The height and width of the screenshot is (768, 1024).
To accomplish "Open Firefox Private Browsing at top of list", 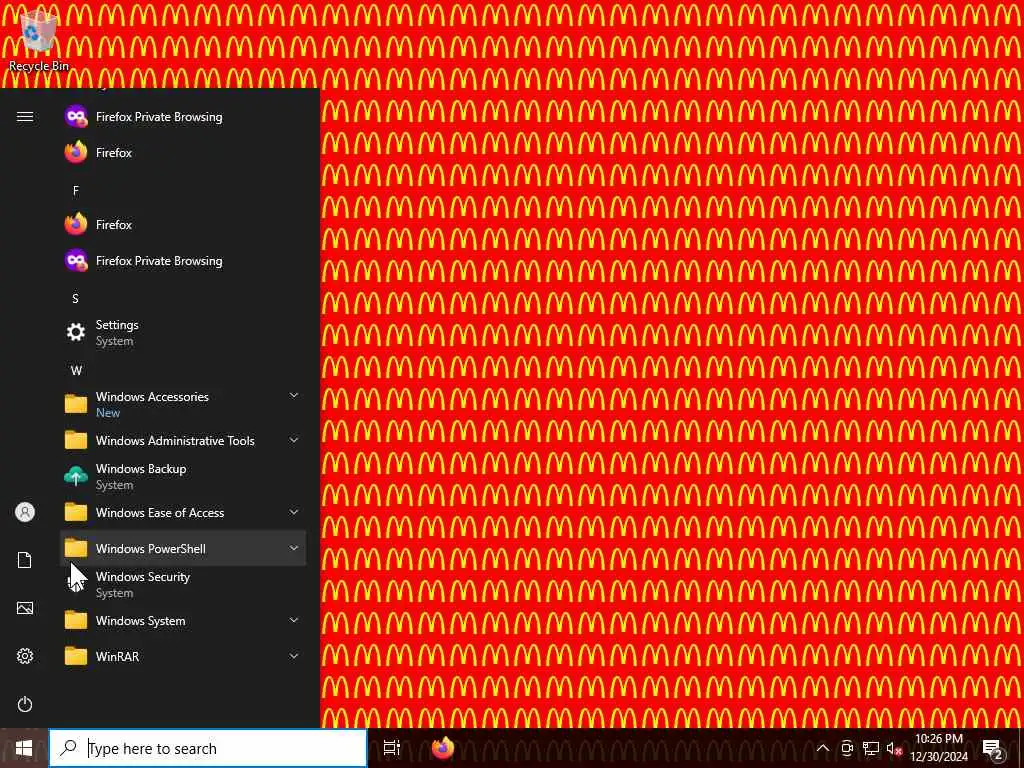I will click(x=183, y=117).
